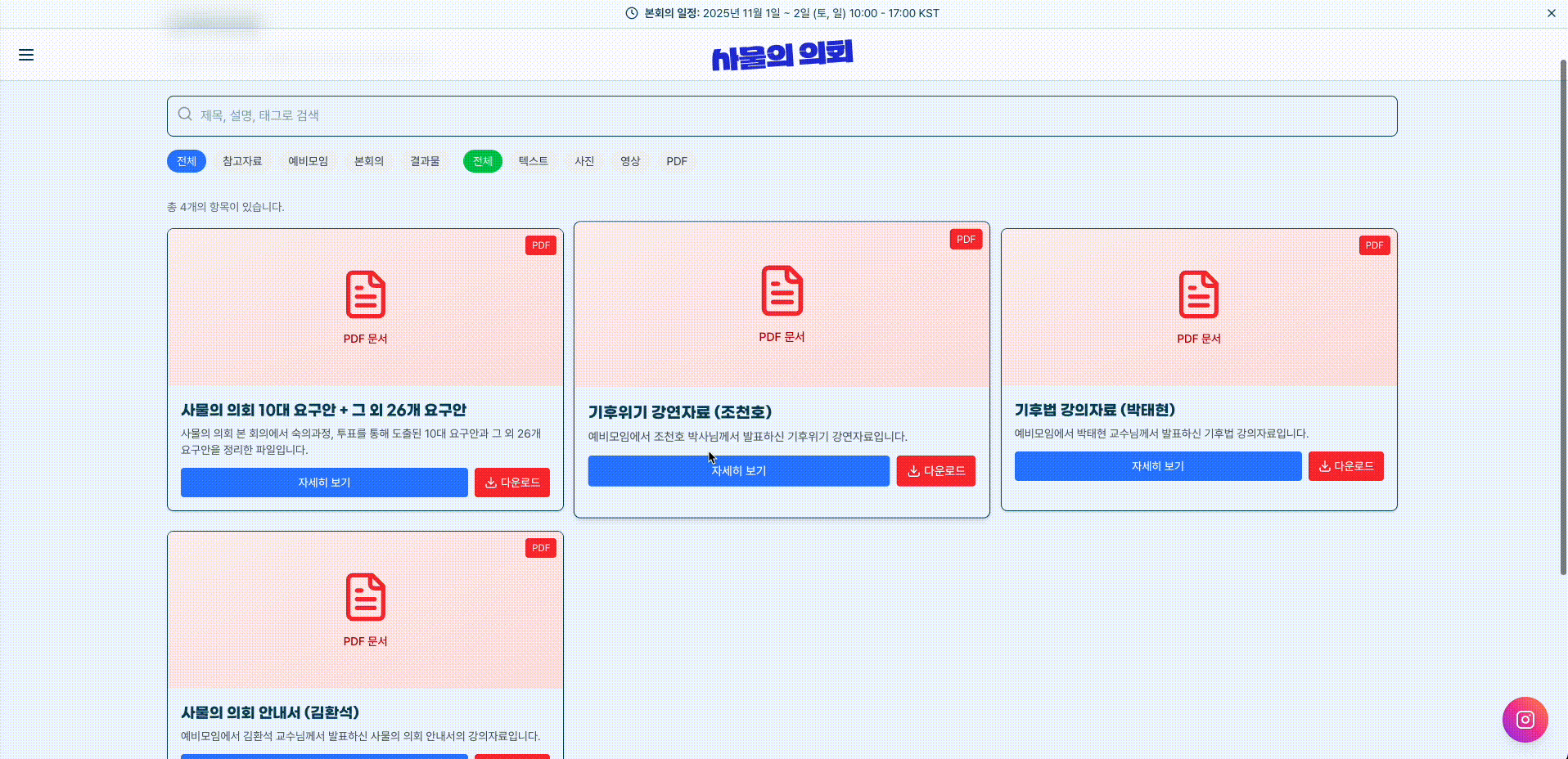
Task: Switch to the 결과물 filter tab
Action: (425, 161)
